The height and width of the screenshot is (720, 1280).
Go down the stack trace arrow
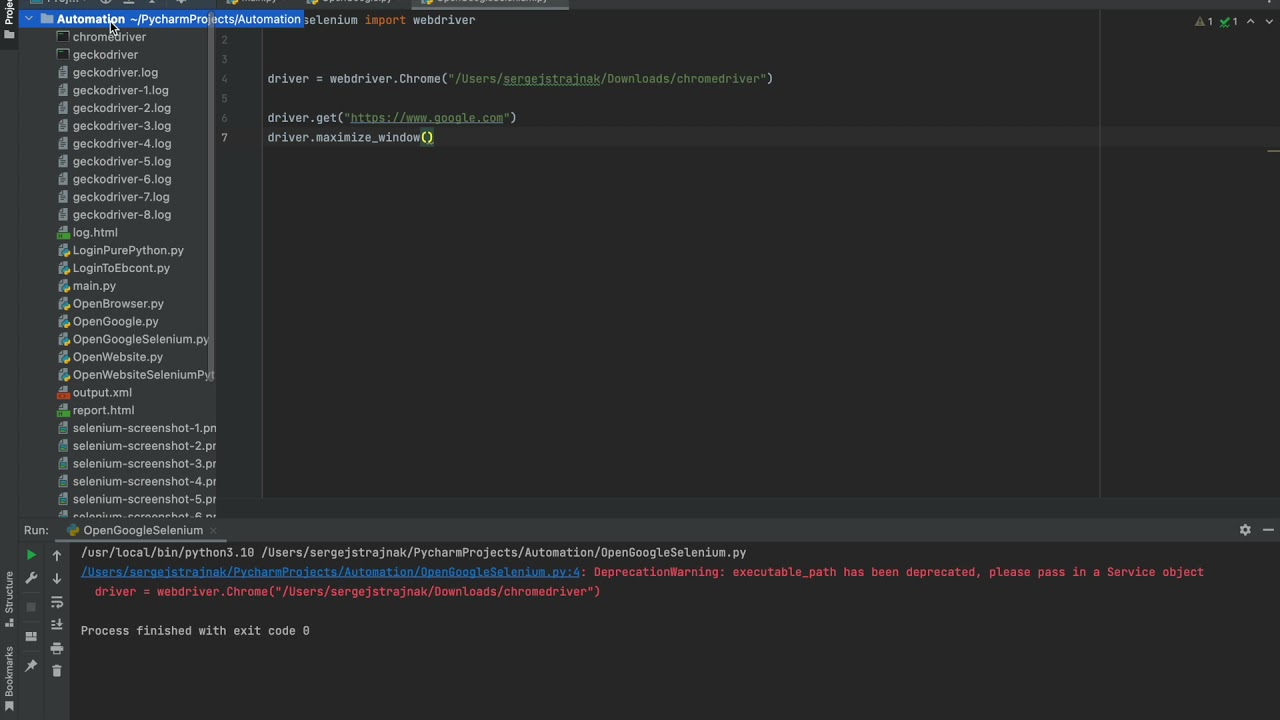[x=57, y=578]
